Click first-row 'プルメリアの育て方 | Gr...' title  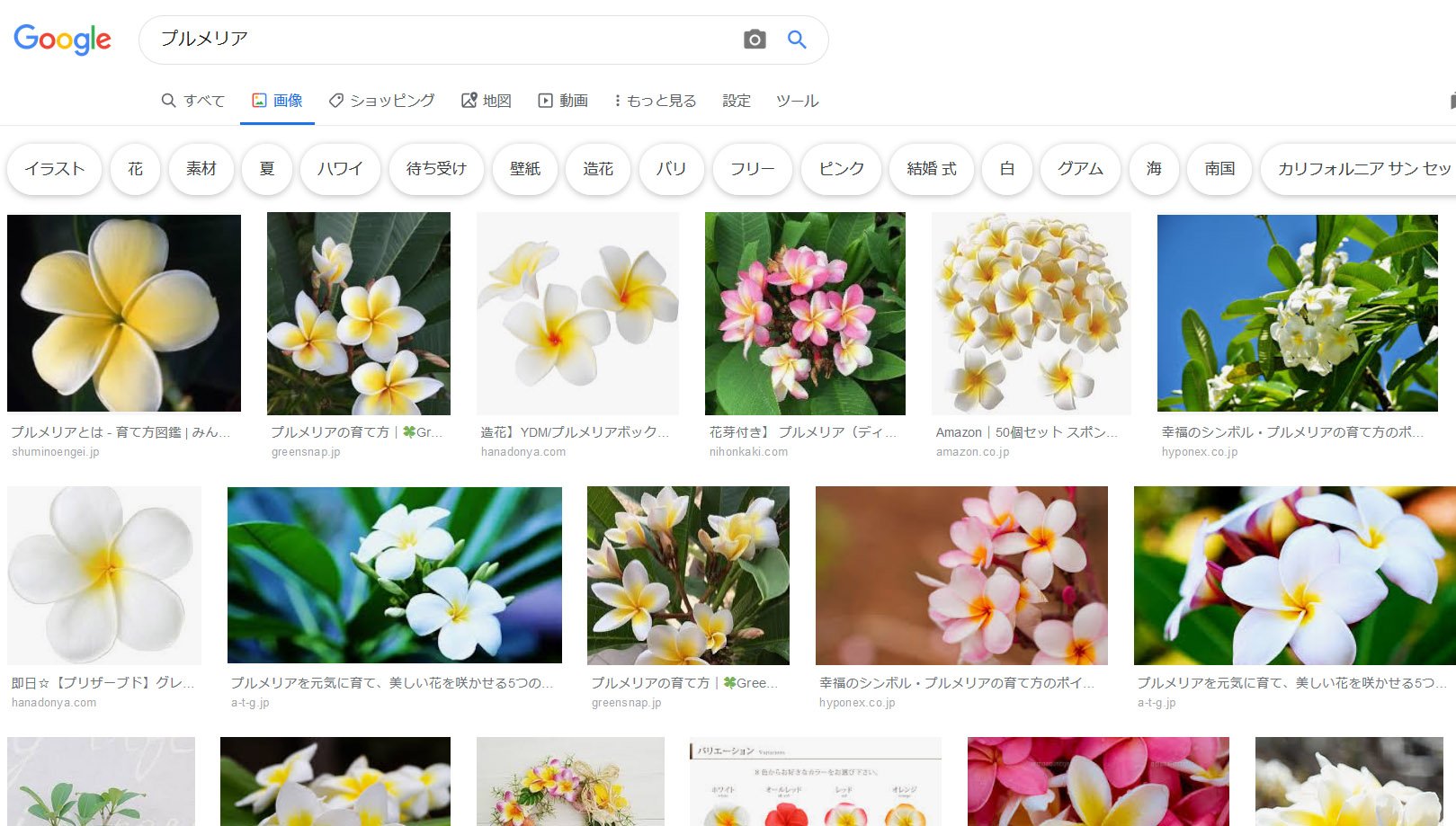pos(357,432)
